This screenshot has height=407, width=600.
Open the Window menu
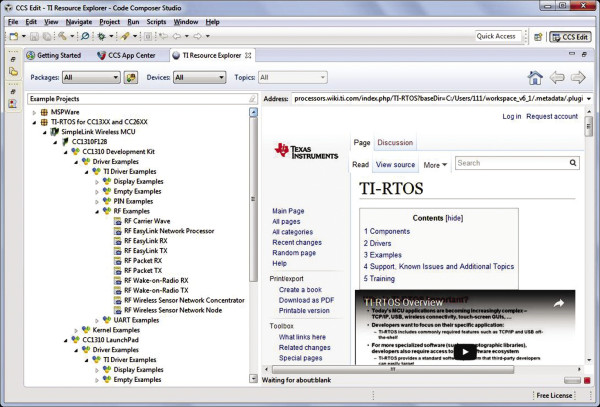[186, 22]
